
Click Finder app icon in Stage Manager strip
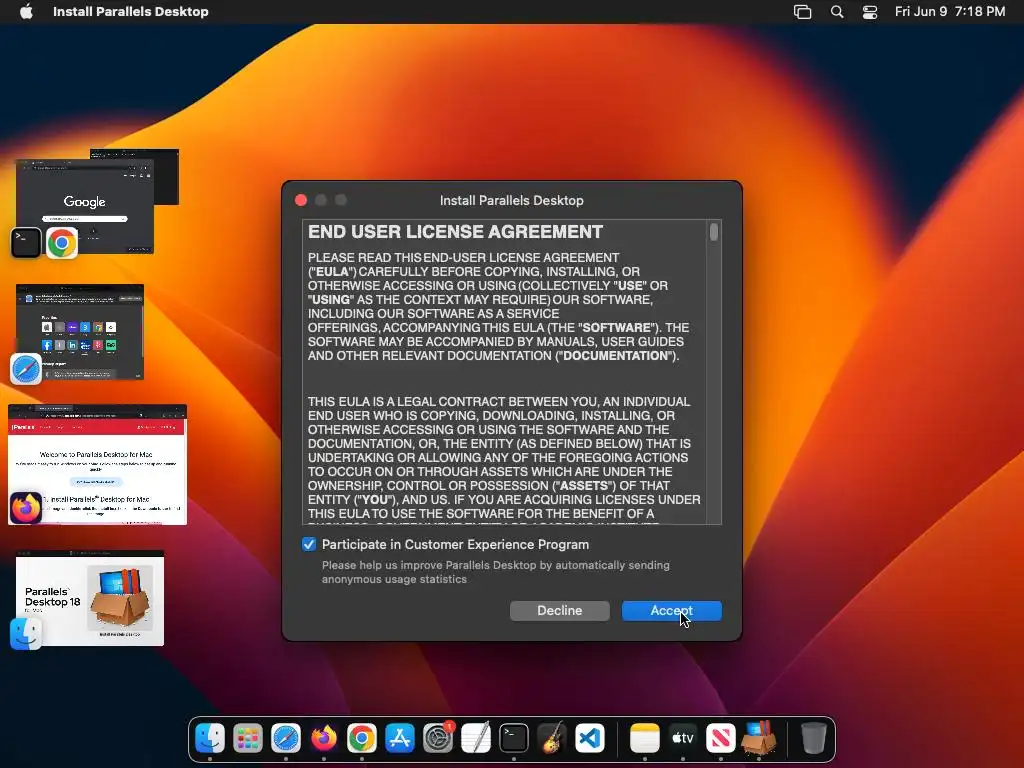[26, 633]
